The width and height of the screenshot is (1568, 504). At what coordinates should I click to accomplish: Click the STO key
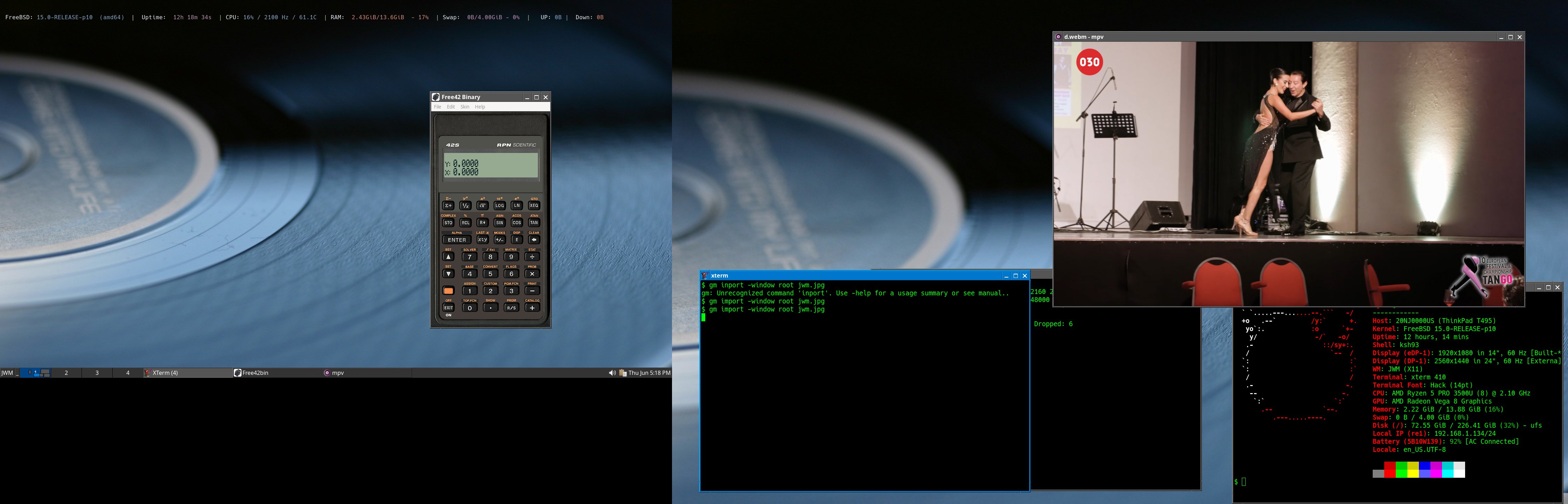coord(449,223)
